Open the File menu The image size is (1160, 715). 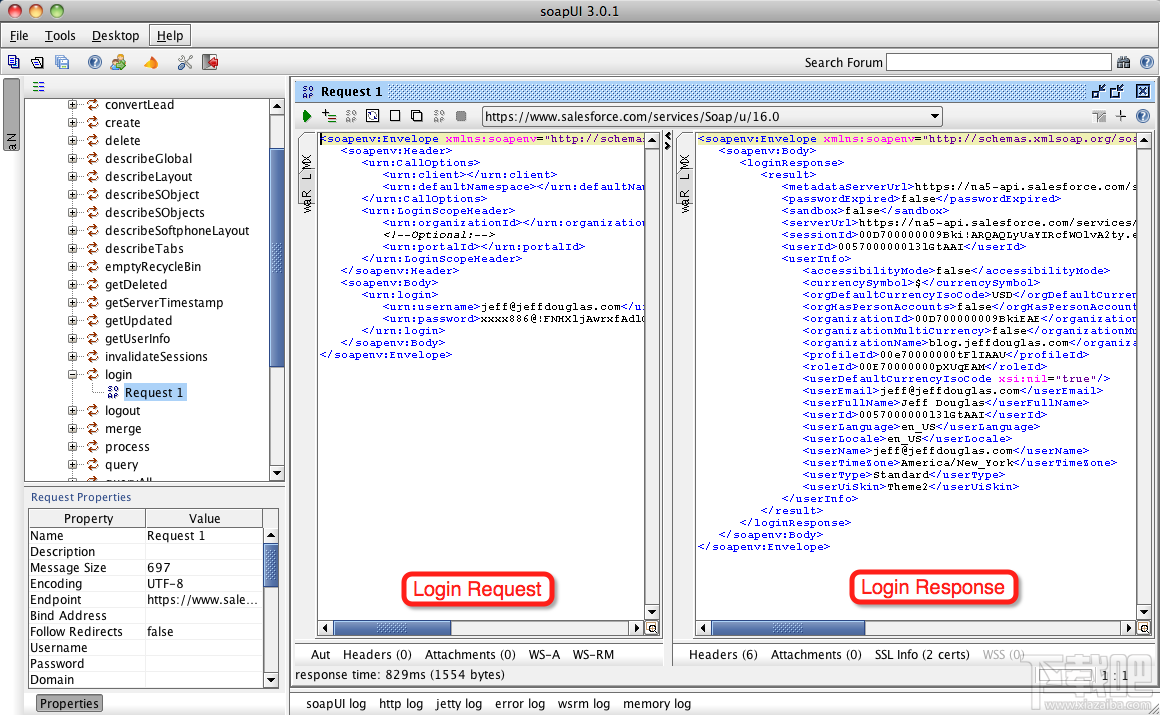[x=19, y=36]
